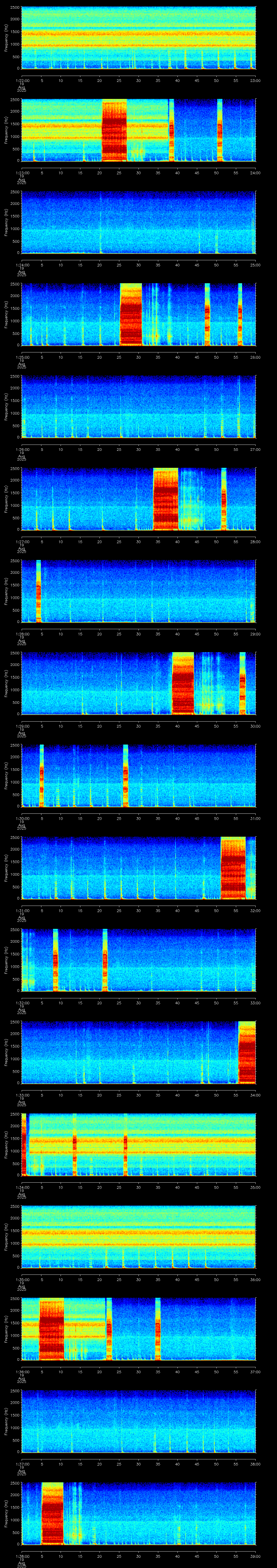Select the wide red burst in the 1:38:00 spectrogram
The image size is (277, 1568).
coord(52,1513)
